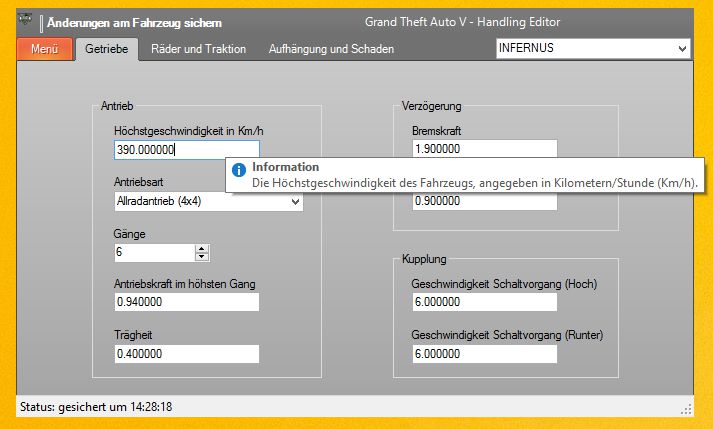Open the Räder und Traktion tab
This screenshot has height=429, width=713.
click(198, 48)
